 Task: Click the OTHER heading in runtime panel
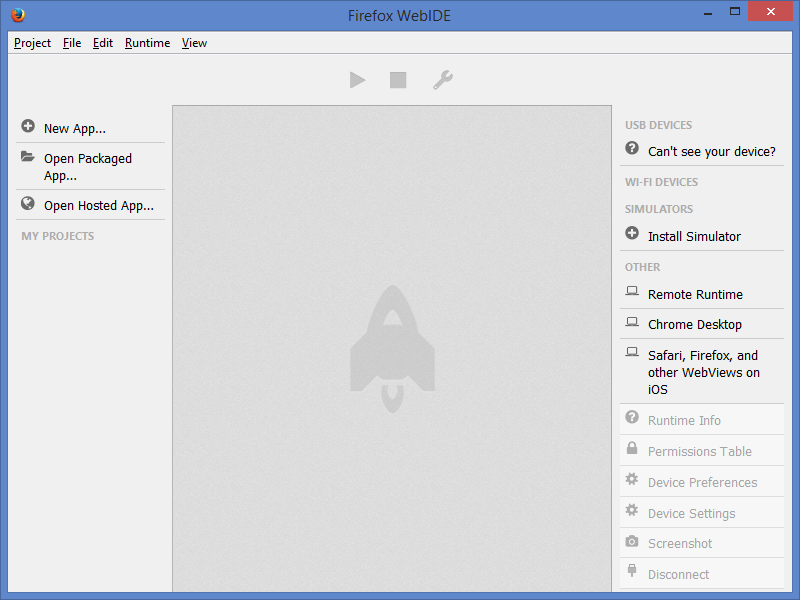[x=642, y=267]
